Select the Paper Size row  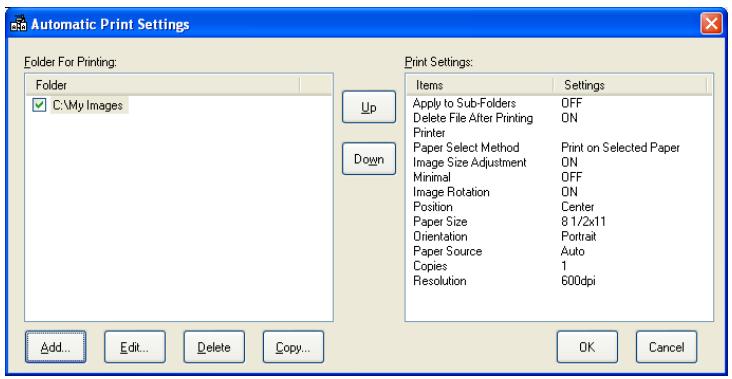(x=558, y=222)
